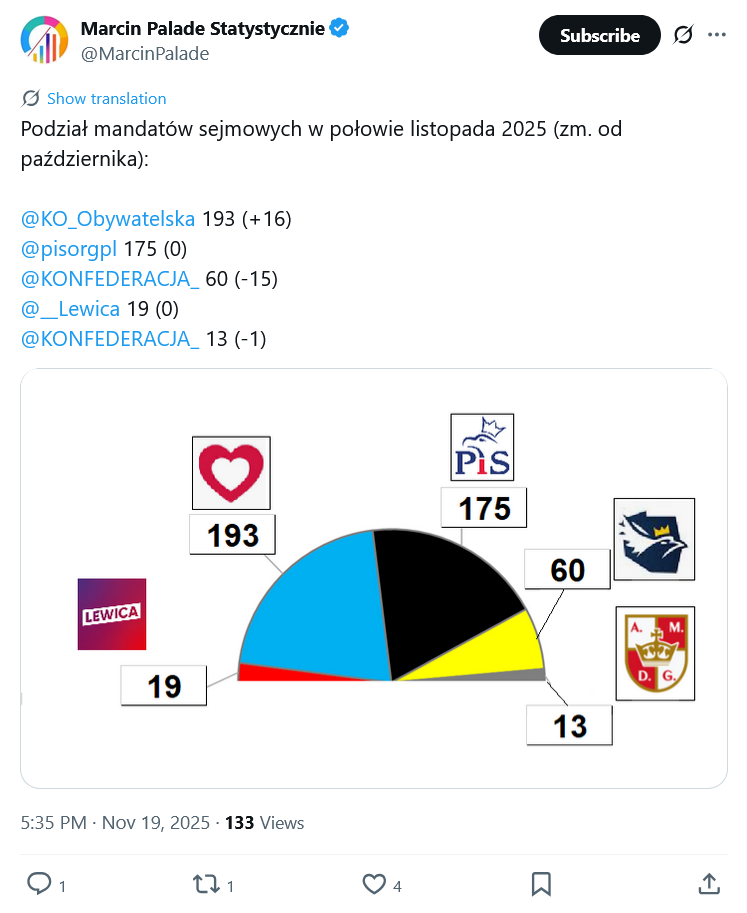Viewport: 747px width, 913px height.
Task: Open Marcin Palade's profile avatar
Action: coord(44,40)
